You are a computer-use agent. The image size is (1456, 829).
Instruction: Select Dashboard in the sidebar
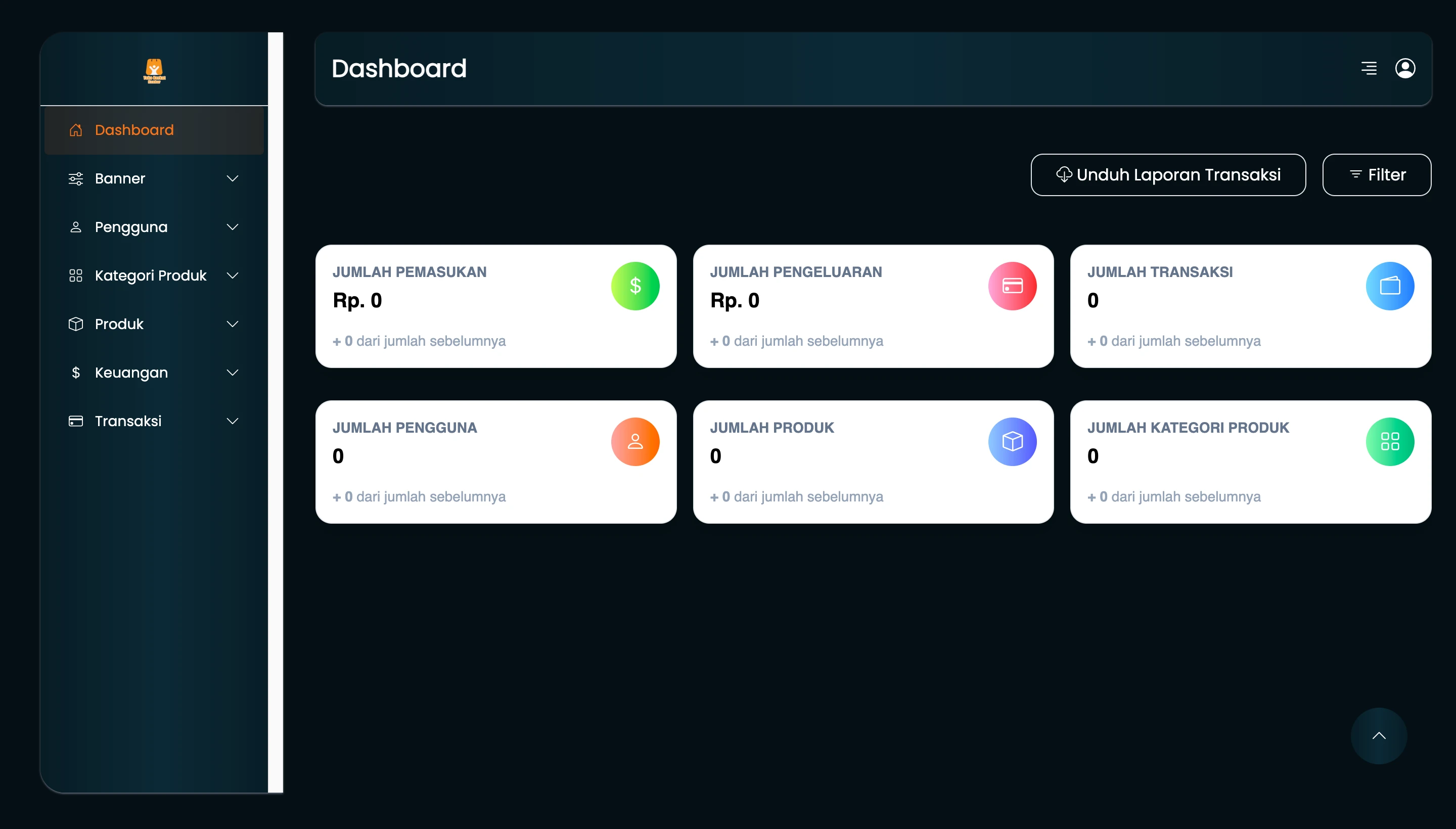[x=134, y=130]
